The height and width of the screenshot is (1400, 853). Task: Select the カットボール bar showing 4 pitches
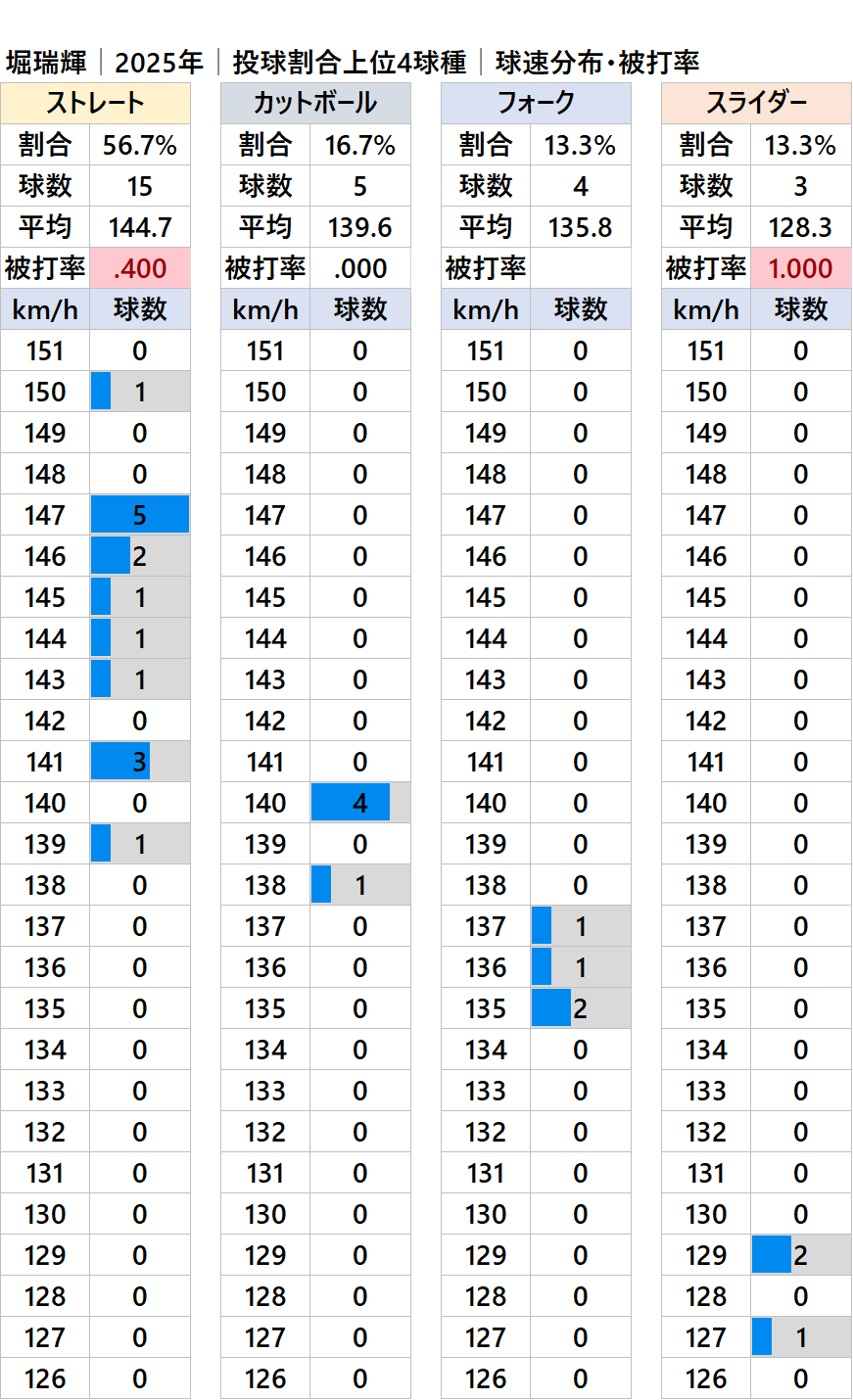[351, 803]
